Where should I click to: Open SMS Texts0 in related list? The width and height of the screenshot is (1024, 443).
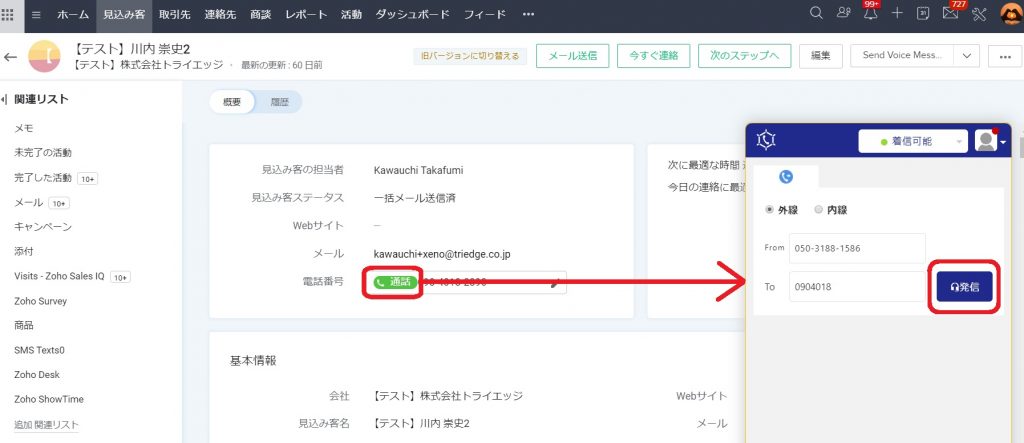point(39,350)
